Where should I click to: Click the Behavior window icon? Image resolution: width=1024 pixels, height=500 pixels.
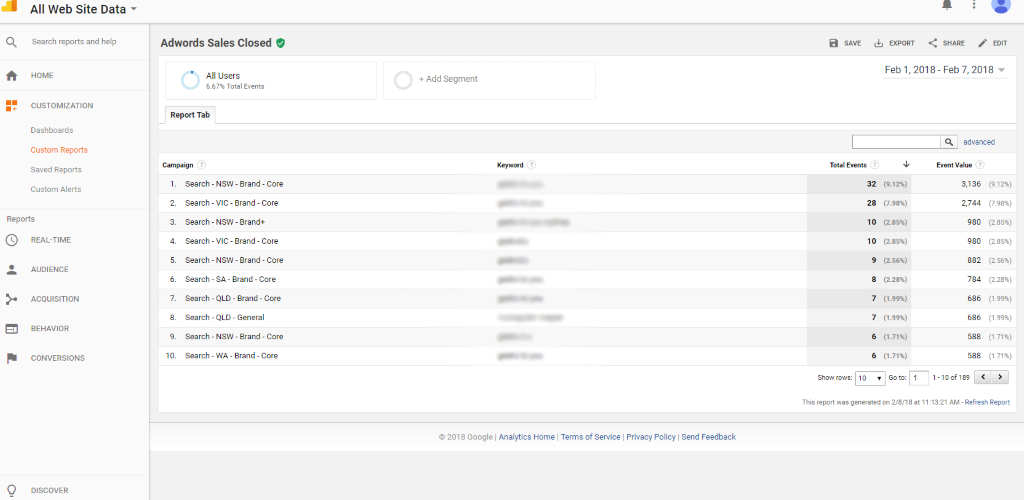11,329
